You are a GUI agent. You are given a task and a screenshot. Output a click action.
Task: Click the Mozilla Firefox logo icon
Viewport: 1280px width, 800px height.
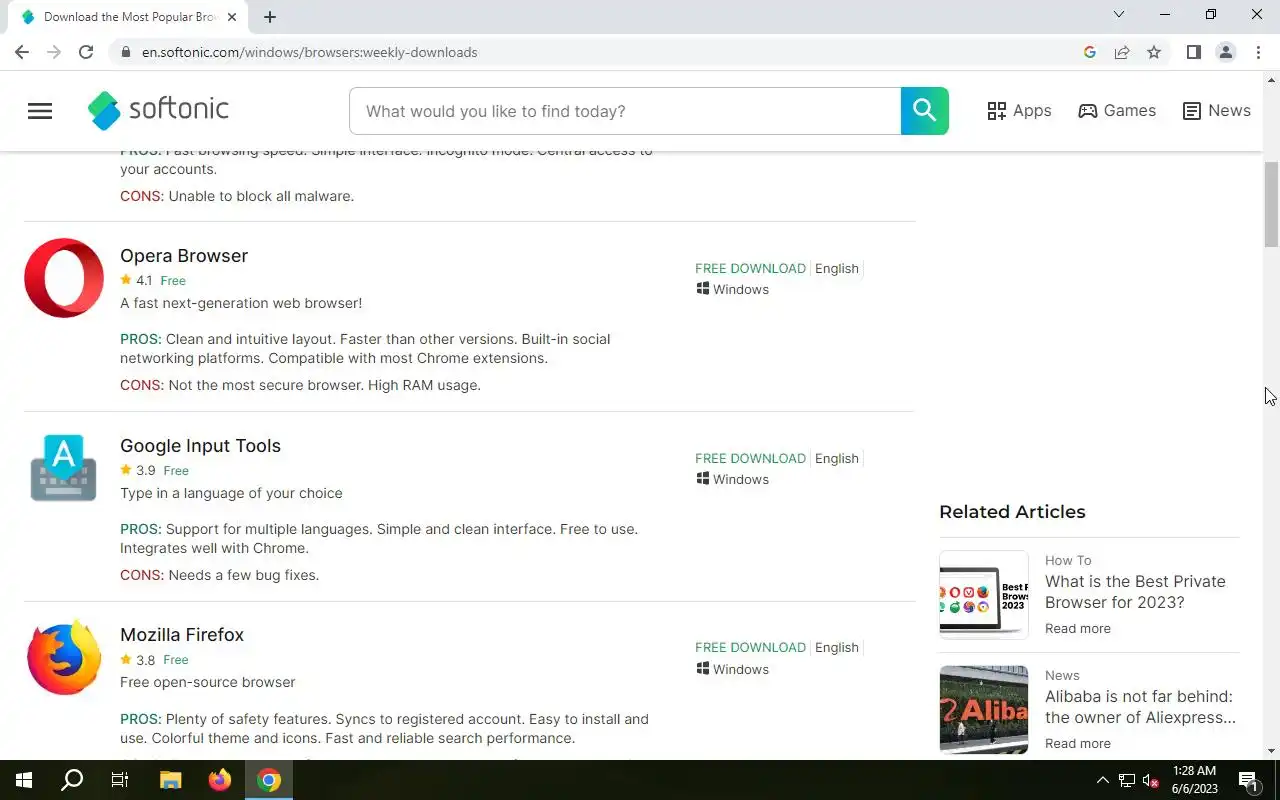tap(64, 657)
